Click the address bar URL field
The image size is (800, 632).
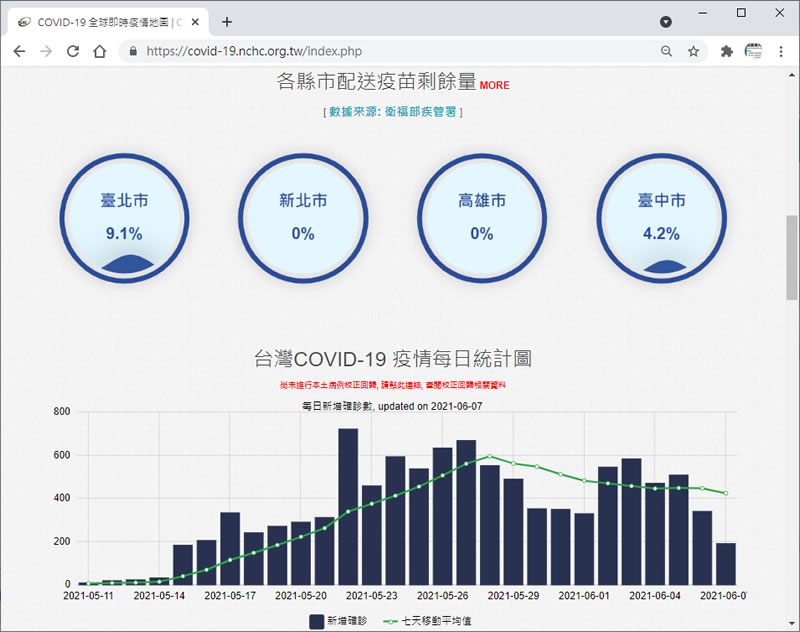[x=400, y=52]
